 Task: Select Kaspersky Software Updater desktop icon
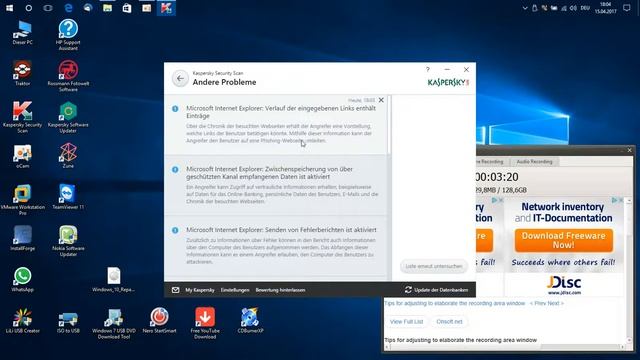[x=68, y=118]
